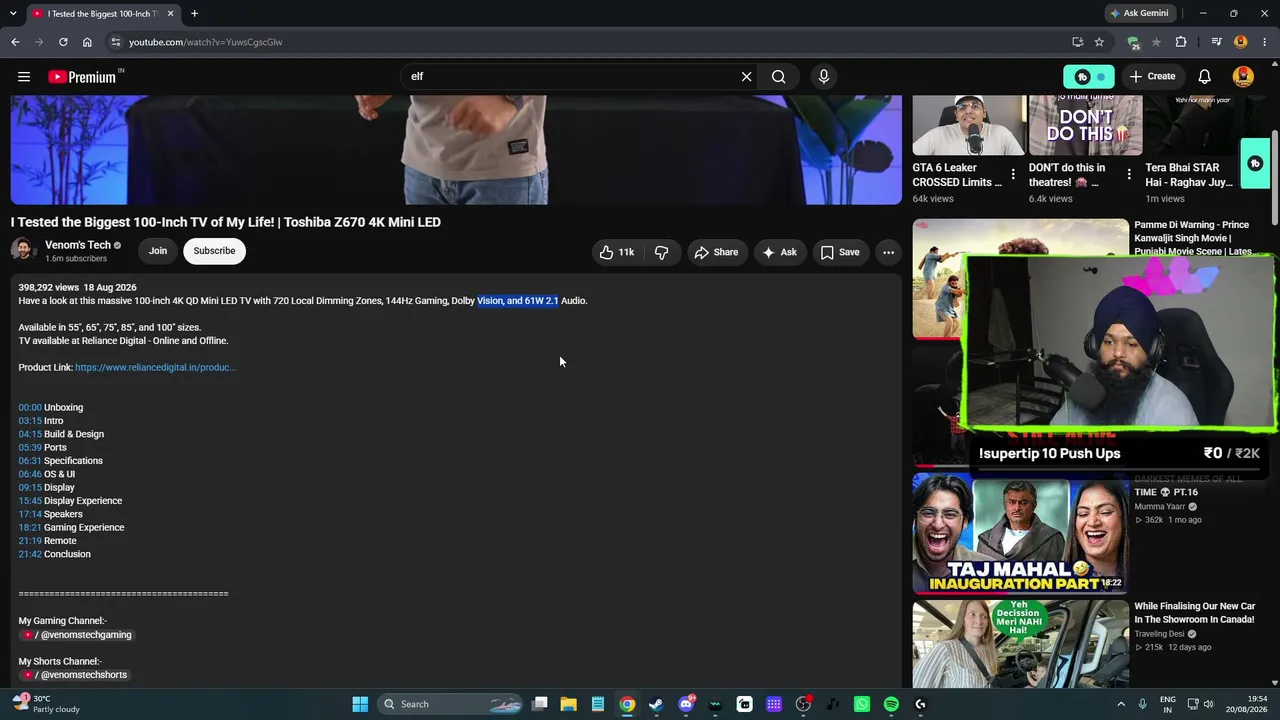The image size is (1280, 720).
Task: Open the @venomstechgaming channel link
Action: coord(79,635)
